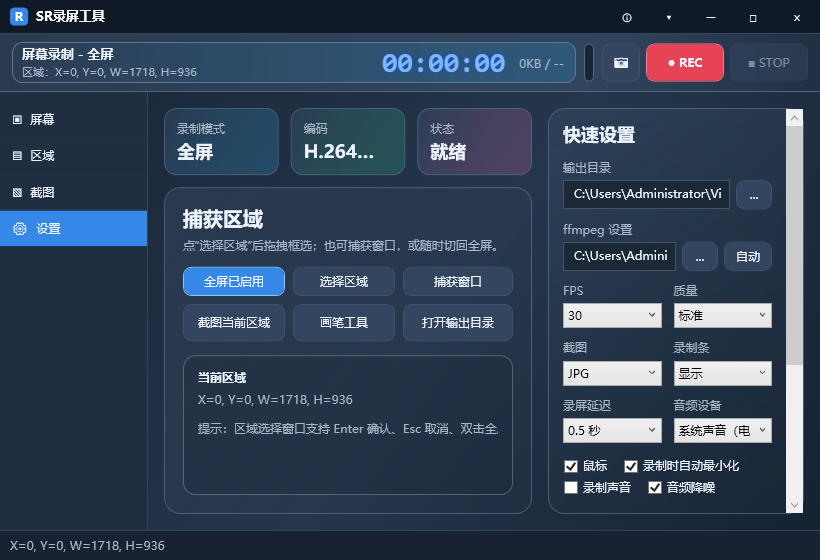820x560 pixels.
Task: Click the 输出目录 path input field
Action: click(646, 195)
